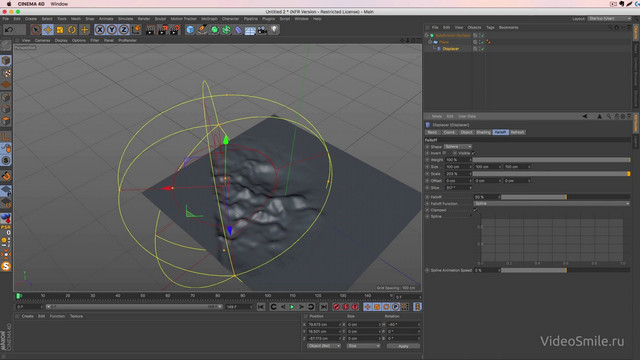The width and height of the screenshot is (640, 360).
Task: Activate the Scale tool
Action: coord(60,30)
